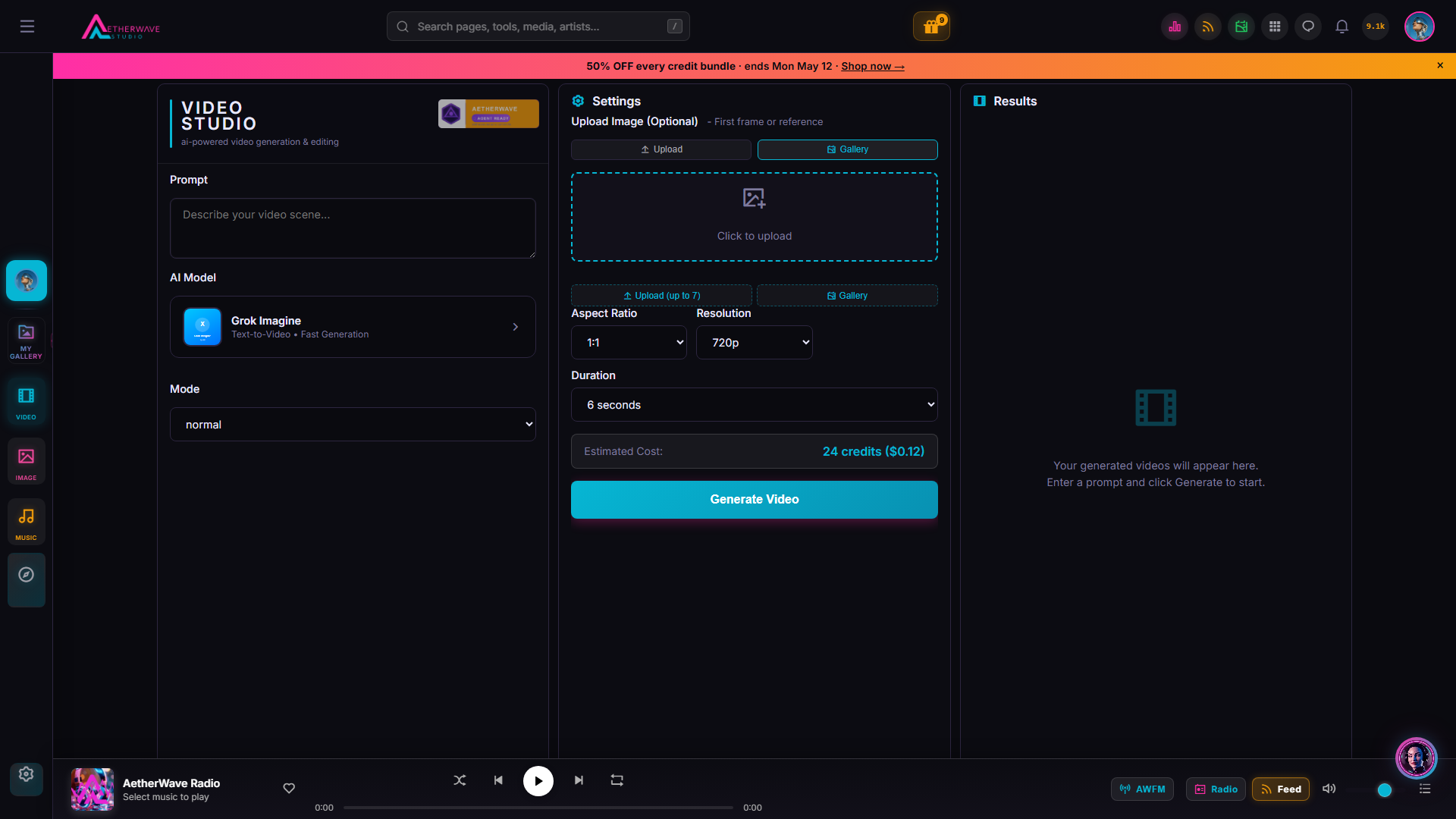Open the apps grid icon
This screenshot has height=819, width=1456.
pyautogui.click(x=1275, y=27)
